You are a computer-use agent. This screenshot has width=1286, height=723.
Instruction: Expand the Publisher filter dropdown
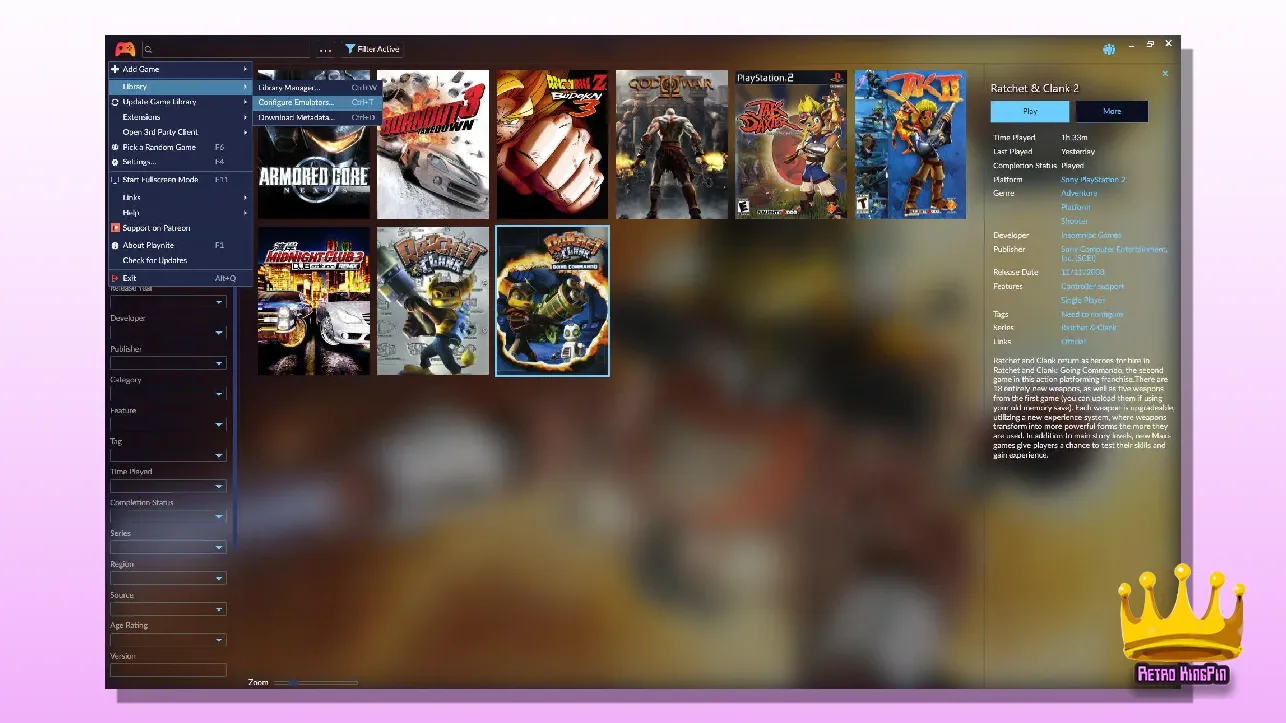[x=168, y=363]
